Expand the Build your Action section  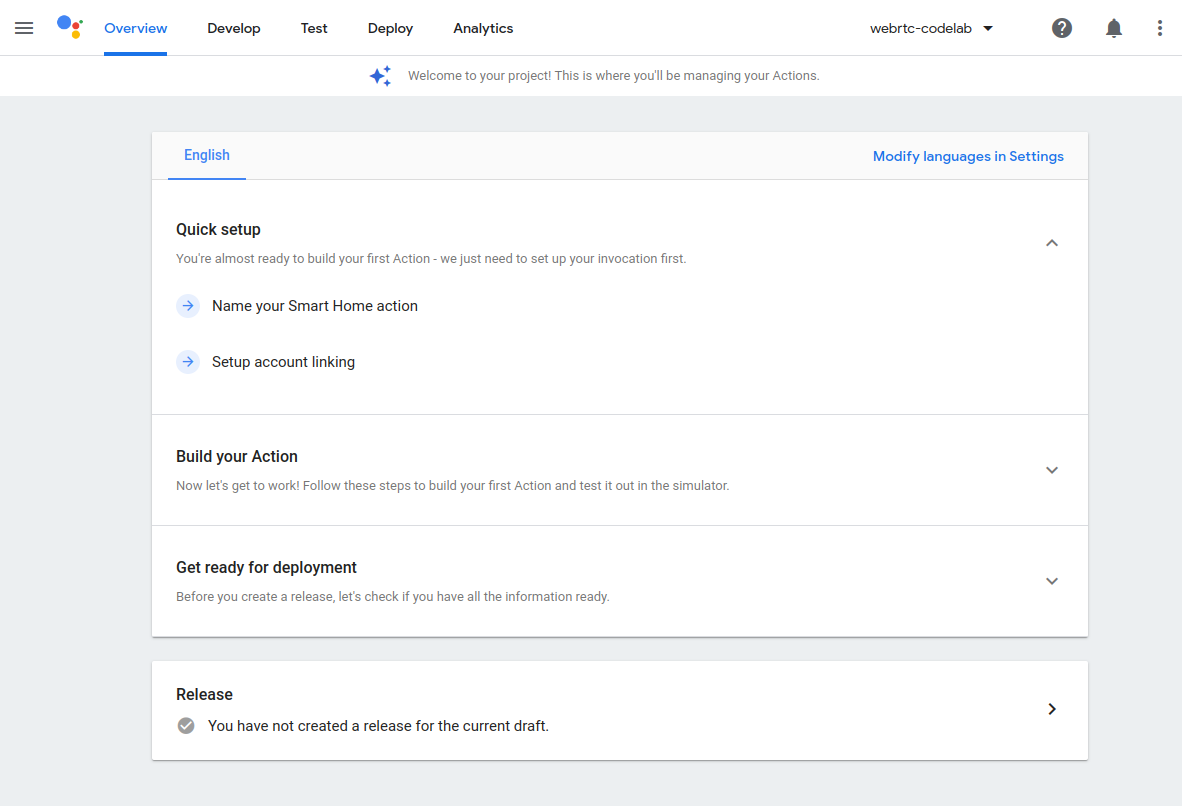pyautogui.click(x=1052, y=469)
